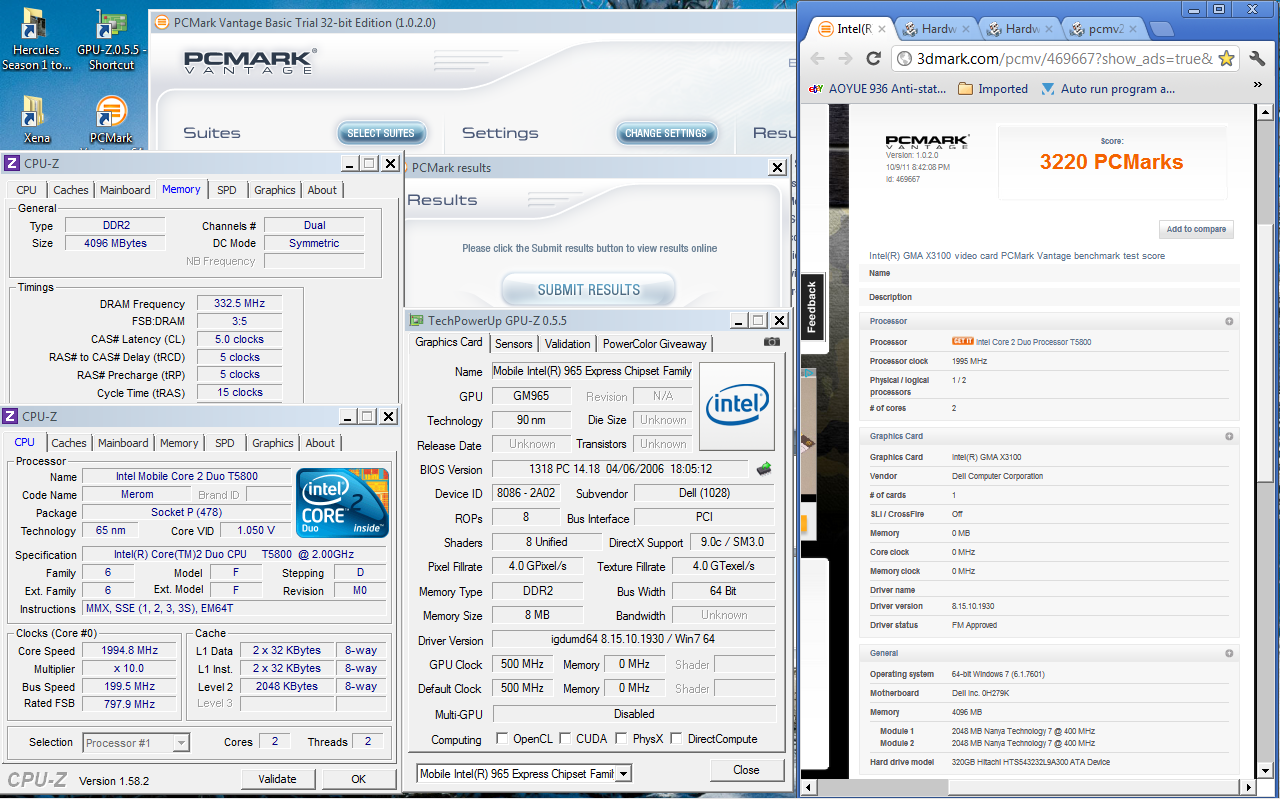Enable the DirectCompute checkbox in GPU-Z

tap(677, 739)
